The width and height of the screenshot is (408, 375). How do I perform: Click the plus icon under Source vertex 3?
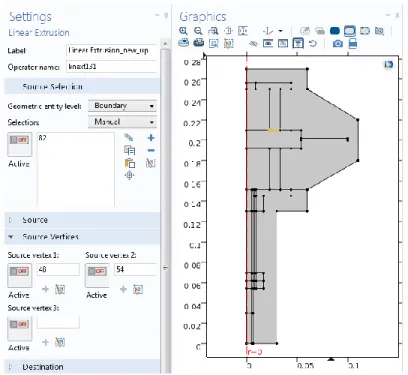pos(46,342)
